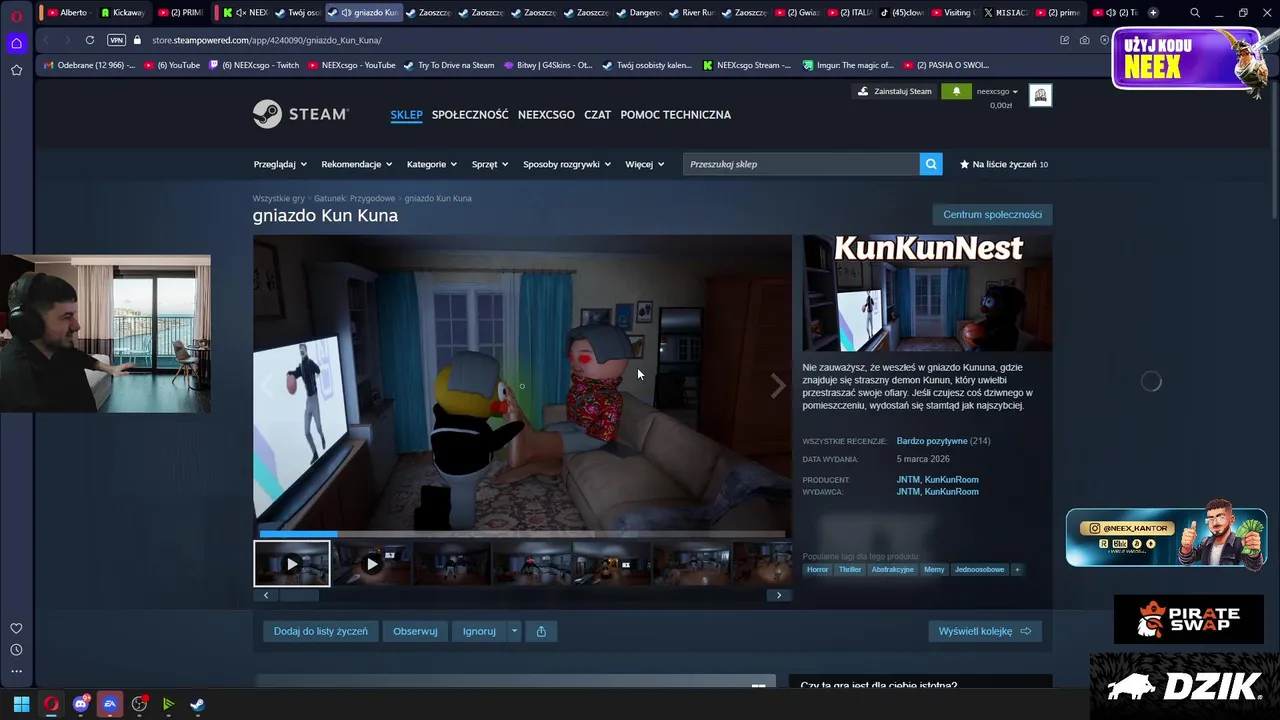Reload the Steam store page
Viewport: 1280px width, 720px height.
click(90, 40)
